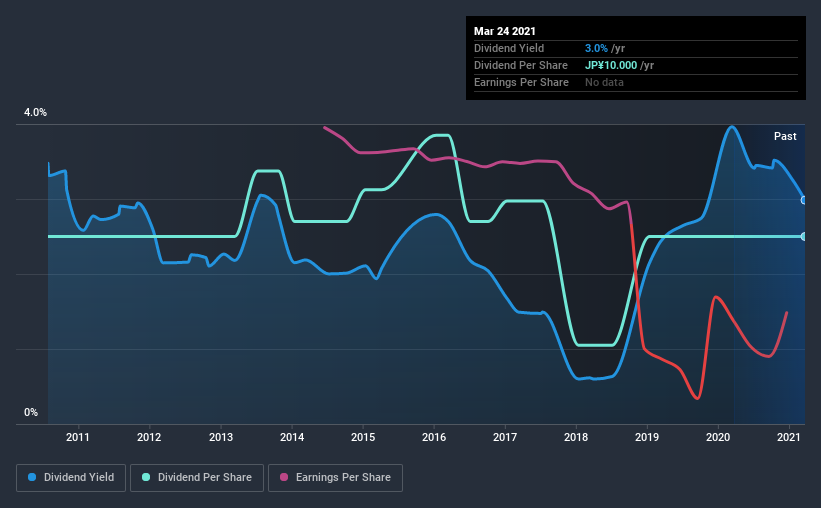Click the blue endpoint marker on yield line
Image resolution: width=821 pixels, height=508 pixels.
click(803, 200)
